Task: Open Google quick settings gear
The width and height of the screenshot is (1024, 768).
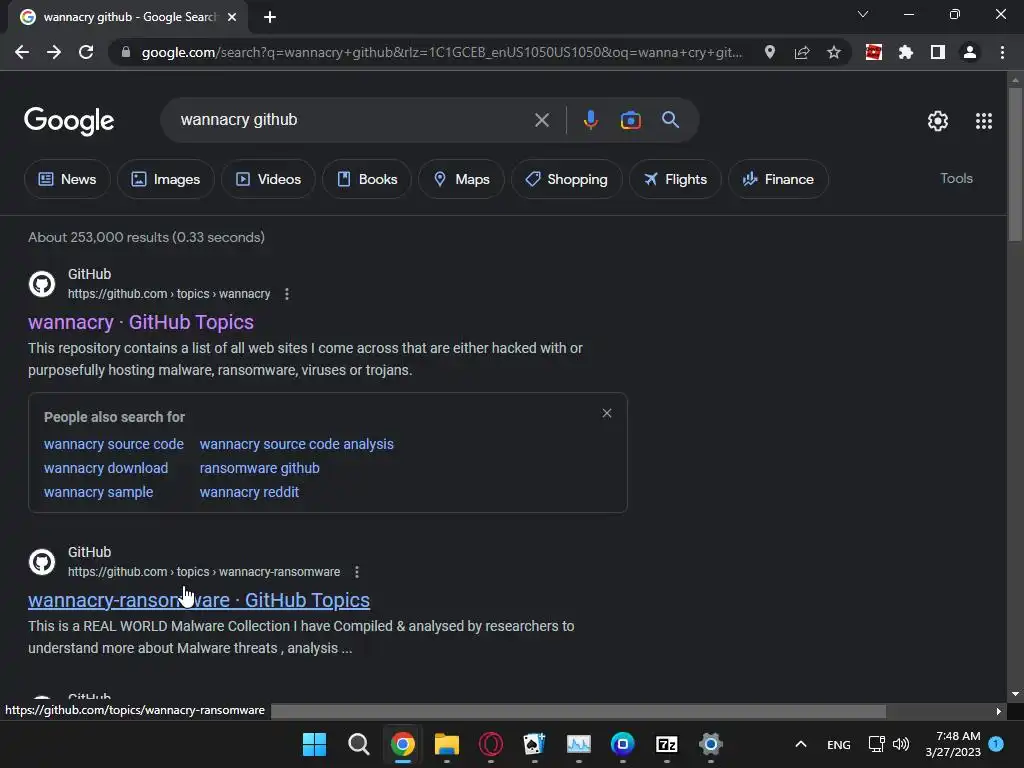Action: point(938,121)
